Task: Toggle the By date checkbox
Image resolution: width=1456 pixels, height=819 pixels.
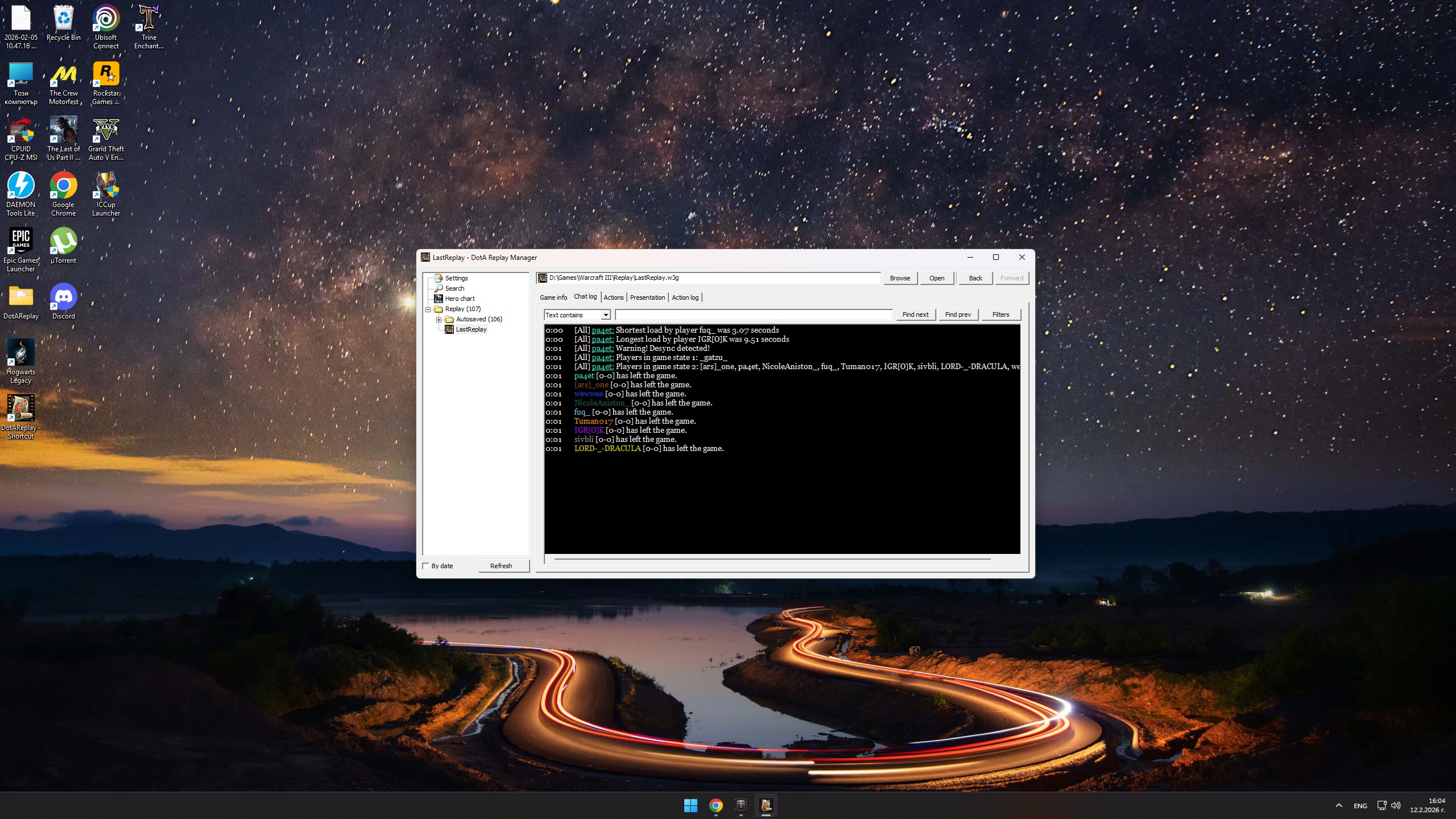Action: (x=426, y=566)
